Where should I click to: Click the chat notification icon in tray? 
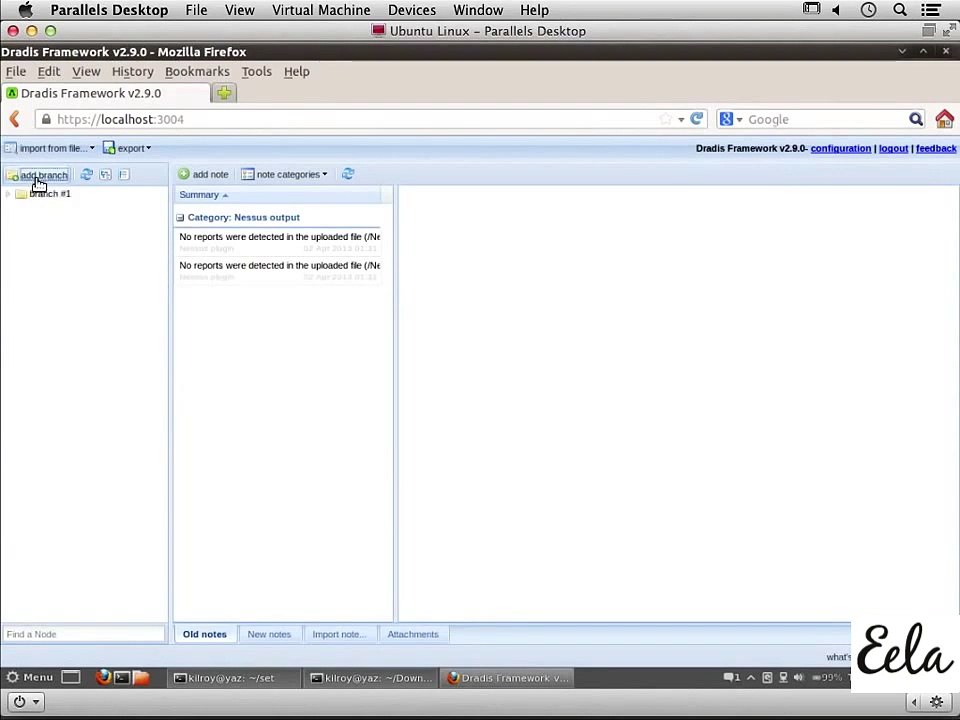[732, 677]
